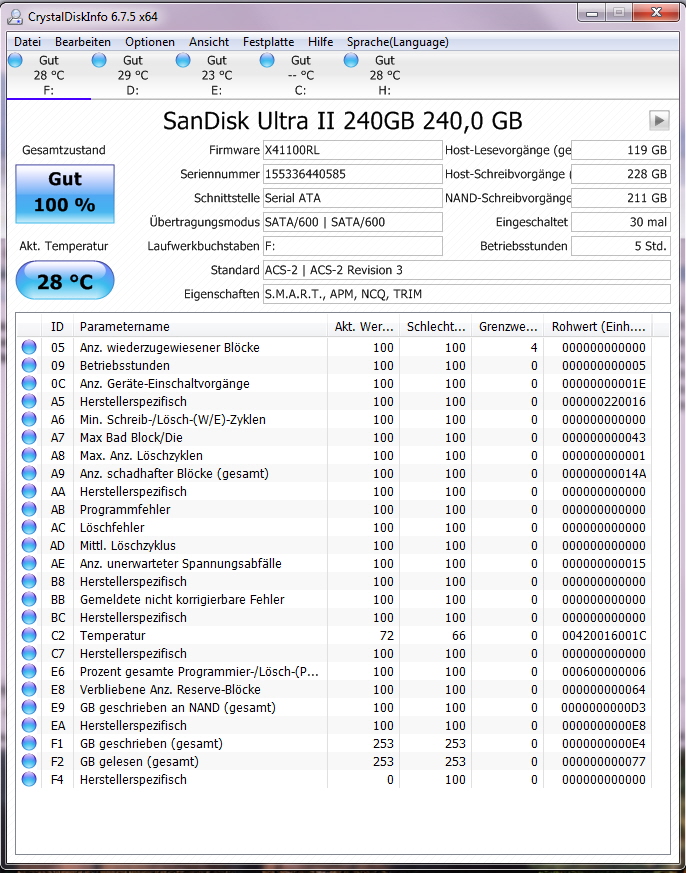Click status orb of attribute AB Programmfehler

point(28,509)
